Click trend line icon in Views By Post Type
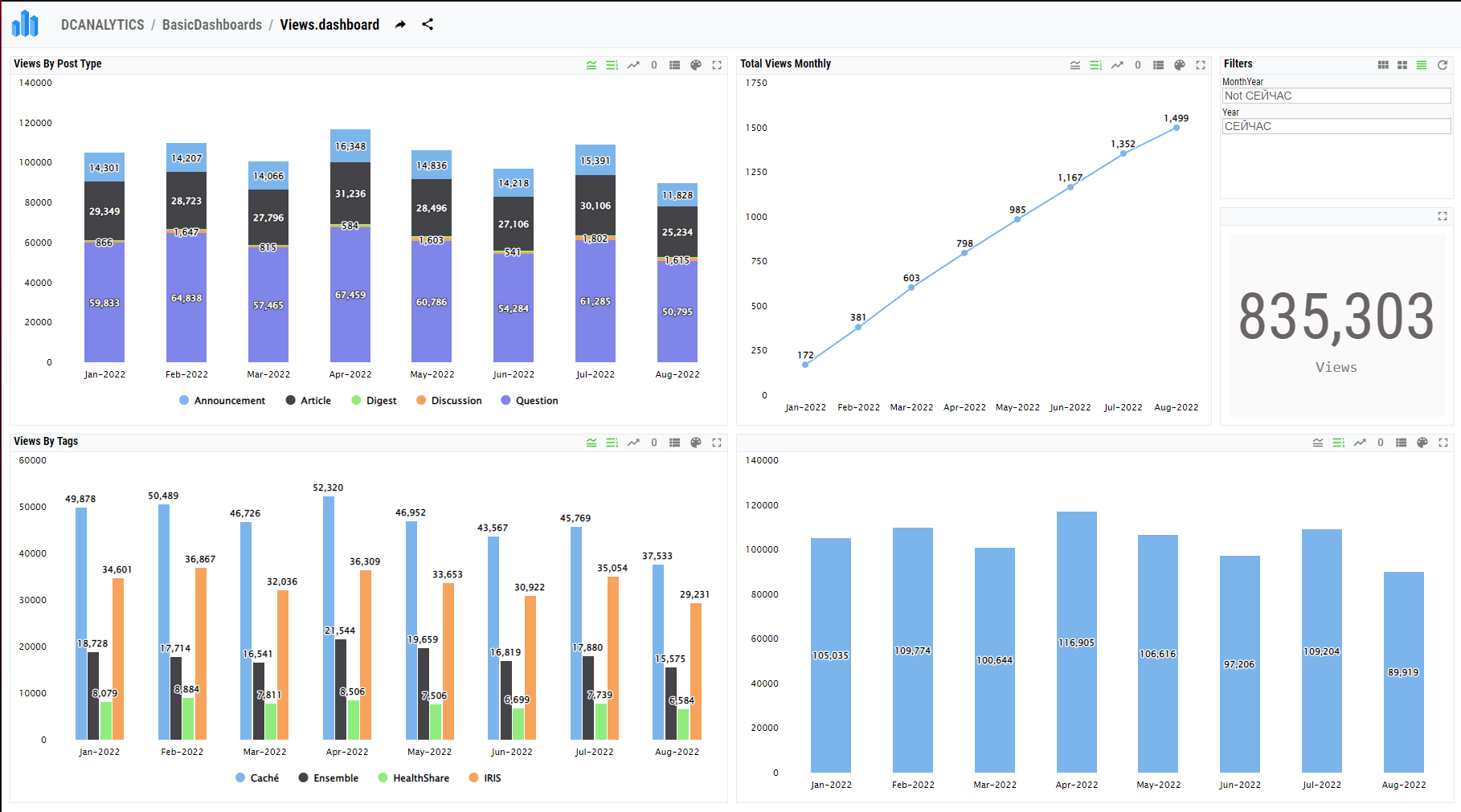The height and width of the screenshot is (812, 1461). [633, 65]
